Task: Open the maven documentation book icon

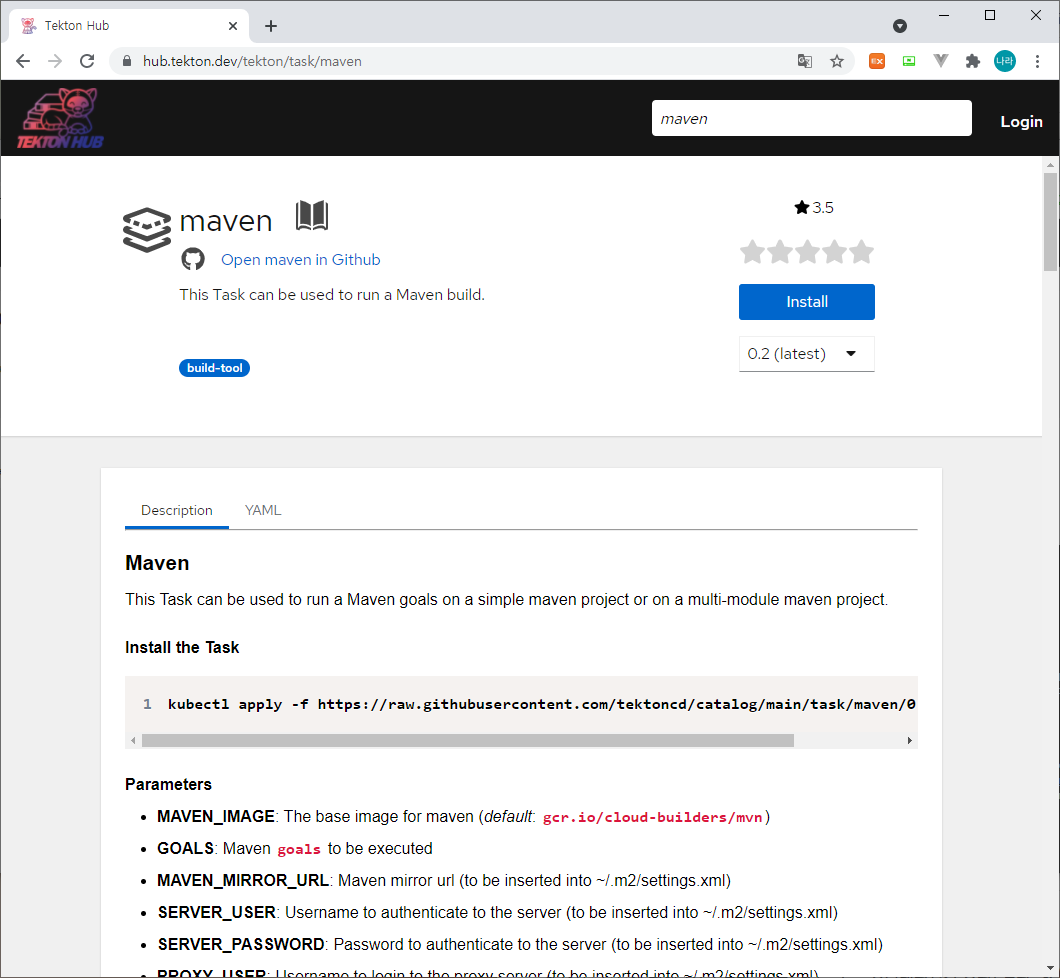Action: pyautogui.click(x=312, y=216)
